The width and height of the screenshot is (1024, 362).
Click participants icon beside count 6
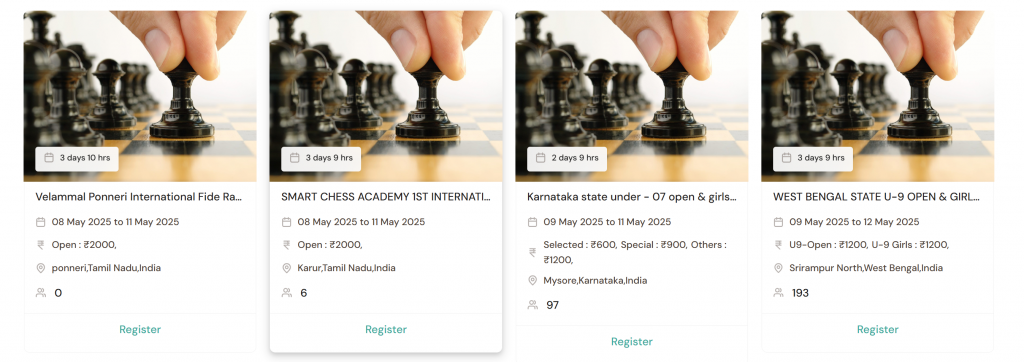point(286,293)
